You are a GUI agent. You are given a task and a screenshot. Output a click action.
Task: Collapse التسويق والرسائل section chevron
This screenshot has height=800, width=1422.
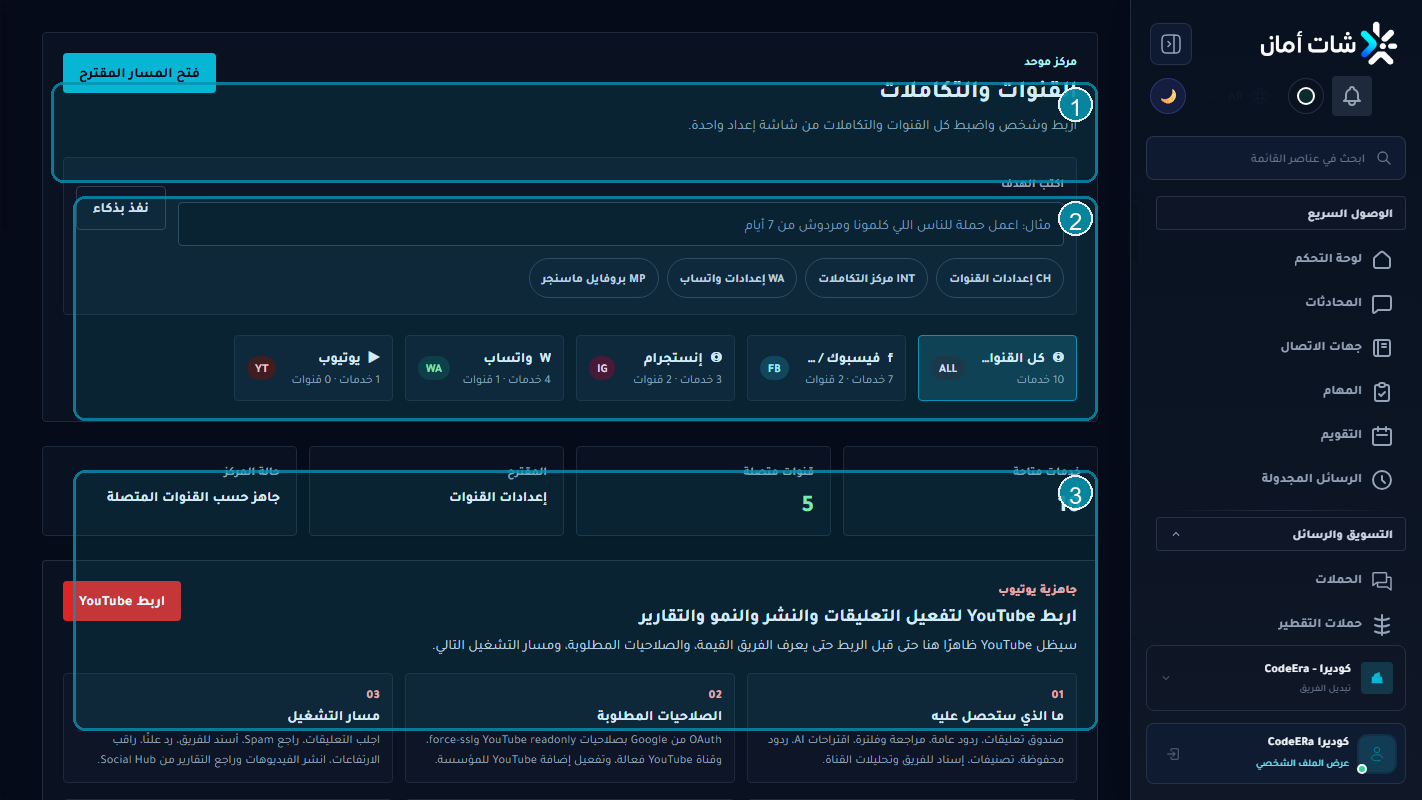tap(1176, 534)
